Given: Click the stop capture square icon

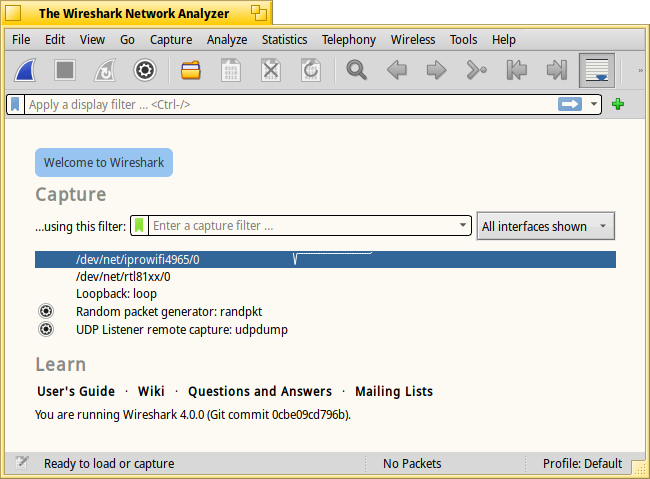Looking at the screenshot, I should point(65,70).
